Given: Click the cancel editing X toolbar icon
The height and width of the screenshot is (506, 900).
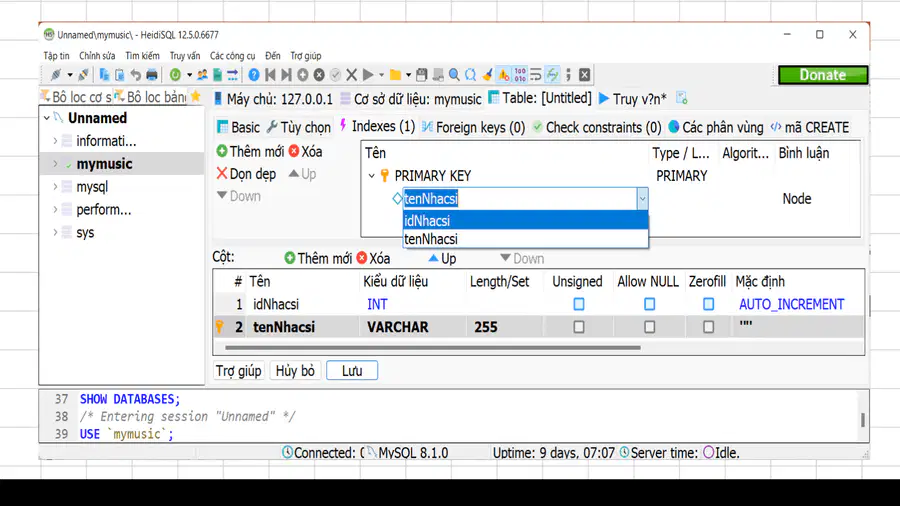Looking at the screenshot, I should (352, 75).
